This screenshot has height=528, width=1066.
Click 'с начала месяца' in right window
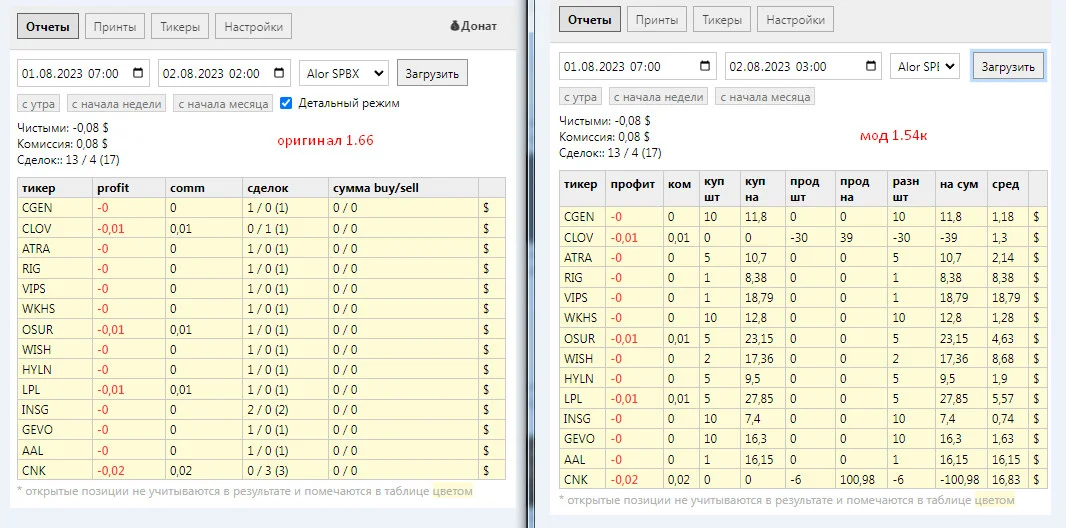[x=765, y=96]
